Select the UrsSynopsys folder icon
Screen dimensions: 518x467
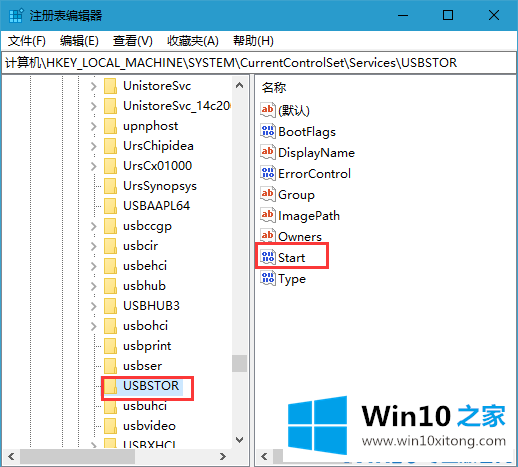click(110, 186)
